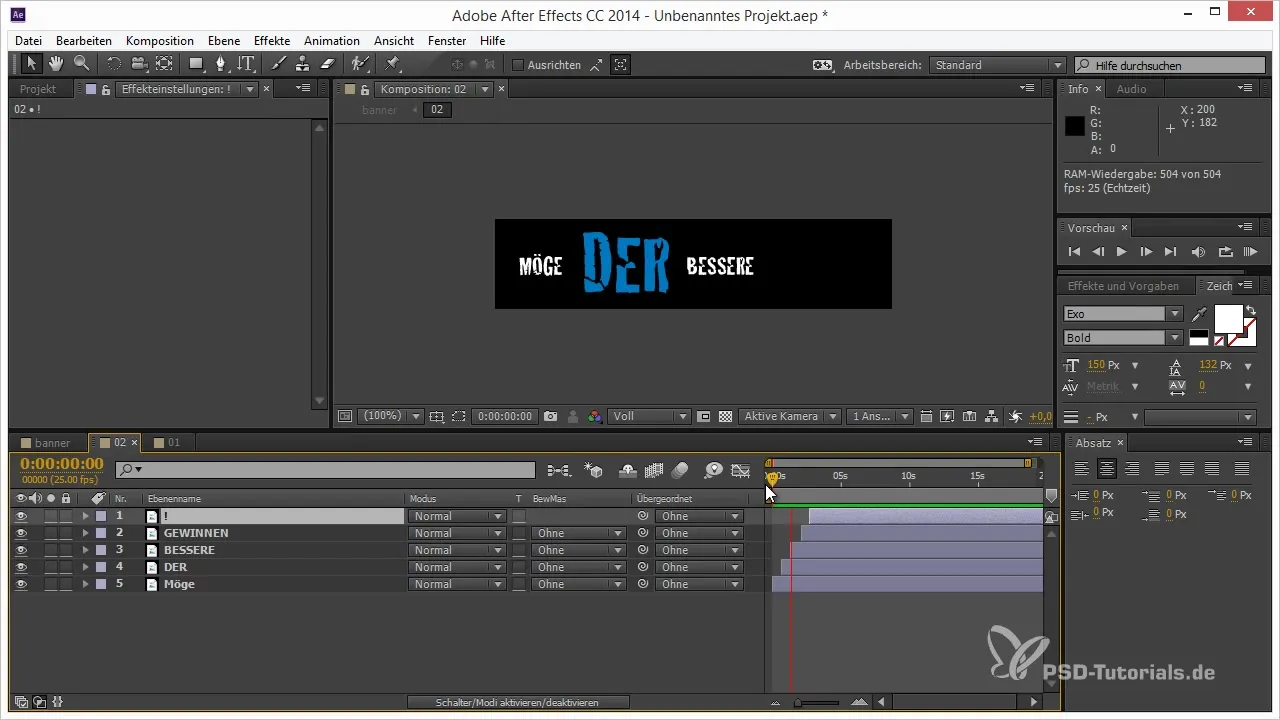Select the Rotation tool

(x=113, y=64)
